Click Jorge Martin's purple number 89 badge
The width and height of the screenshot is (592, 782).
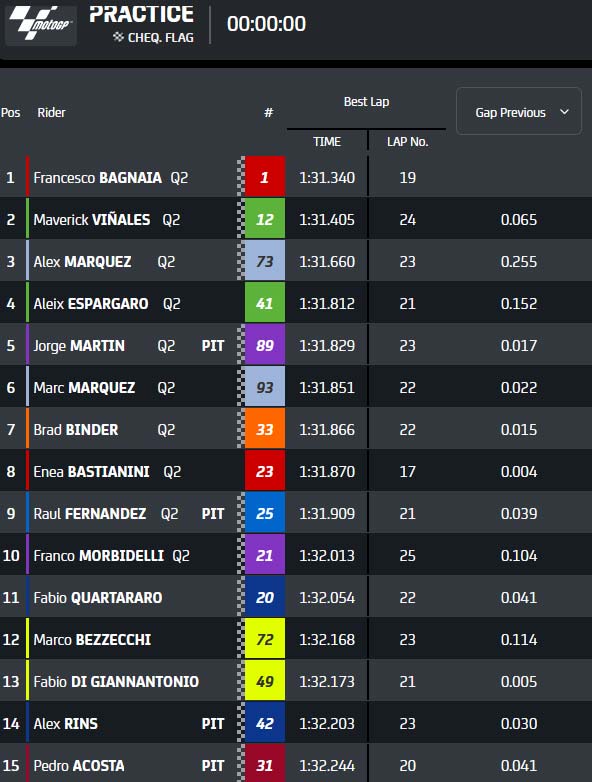(x=265, y=345)
